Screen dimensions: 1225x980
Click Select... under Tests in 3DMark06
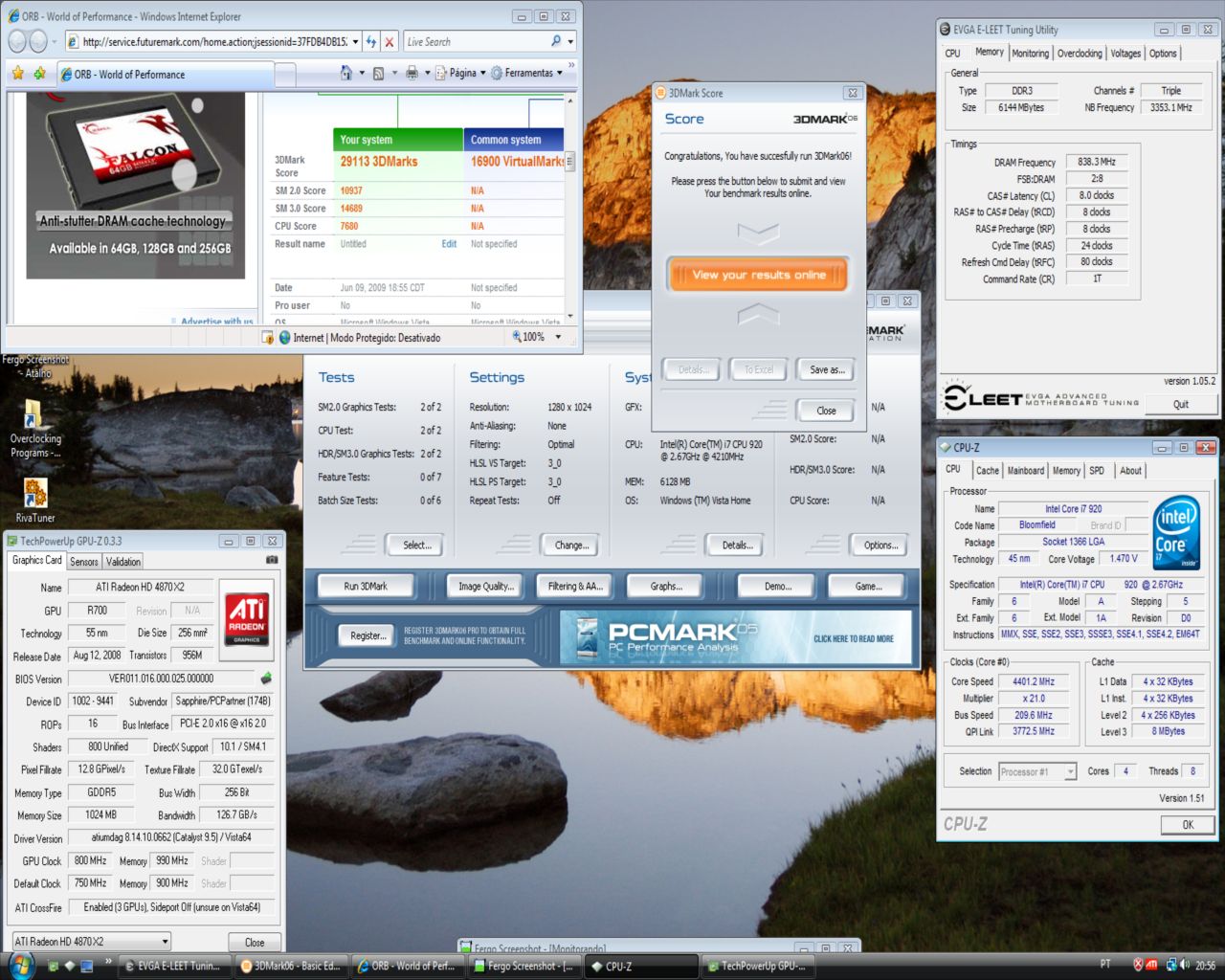[416, 546]
